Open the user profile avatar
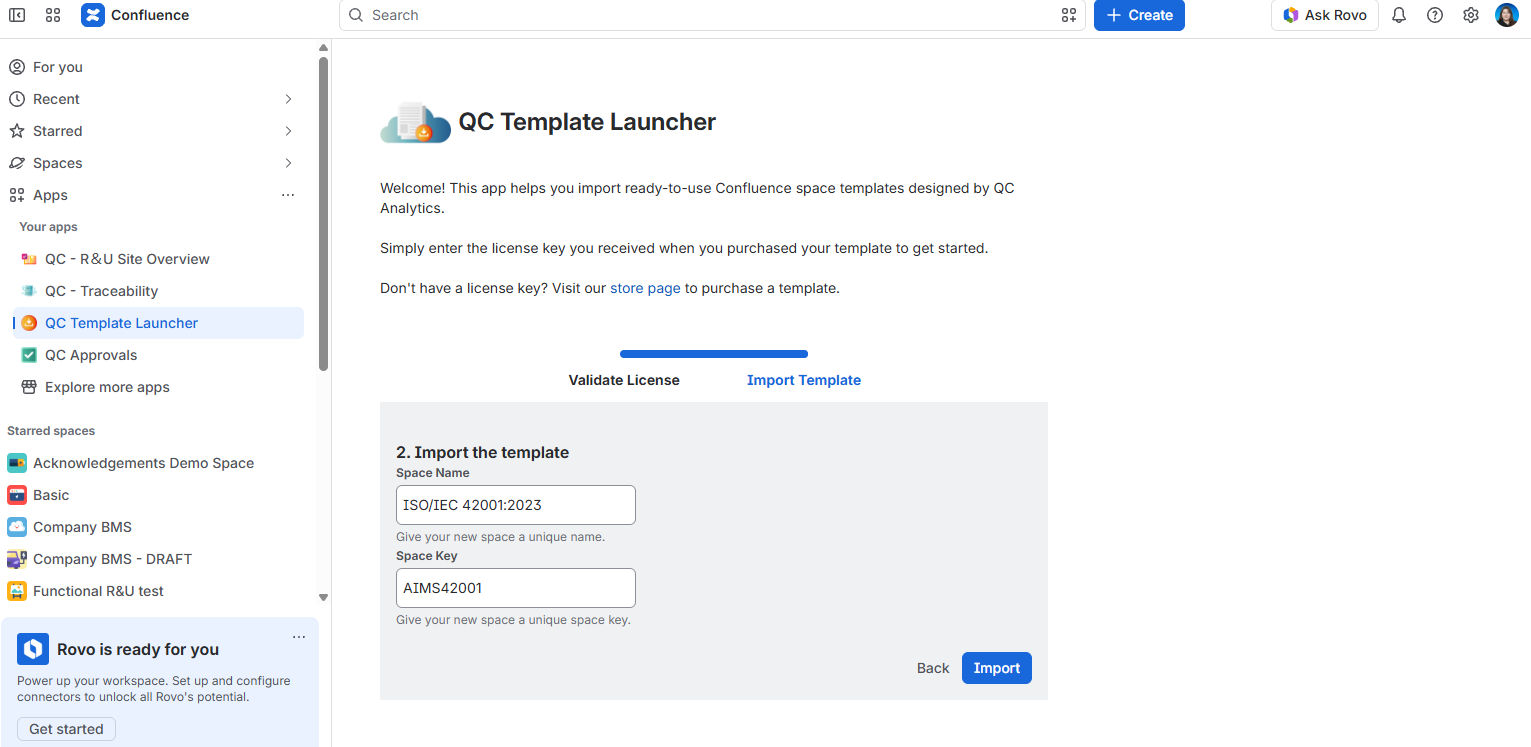The image size is (1531, 747). pyautogui.click(x=1507, y=15)
